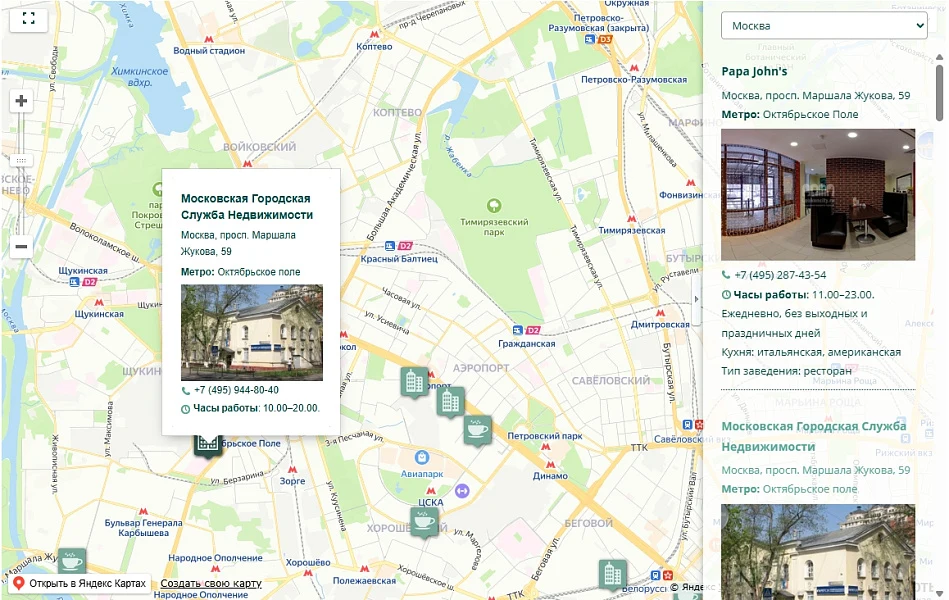Image resolution: width=949 pixels, height=600 pixels.
Task: Click Водный стадион metro icon
Action: 209,39
